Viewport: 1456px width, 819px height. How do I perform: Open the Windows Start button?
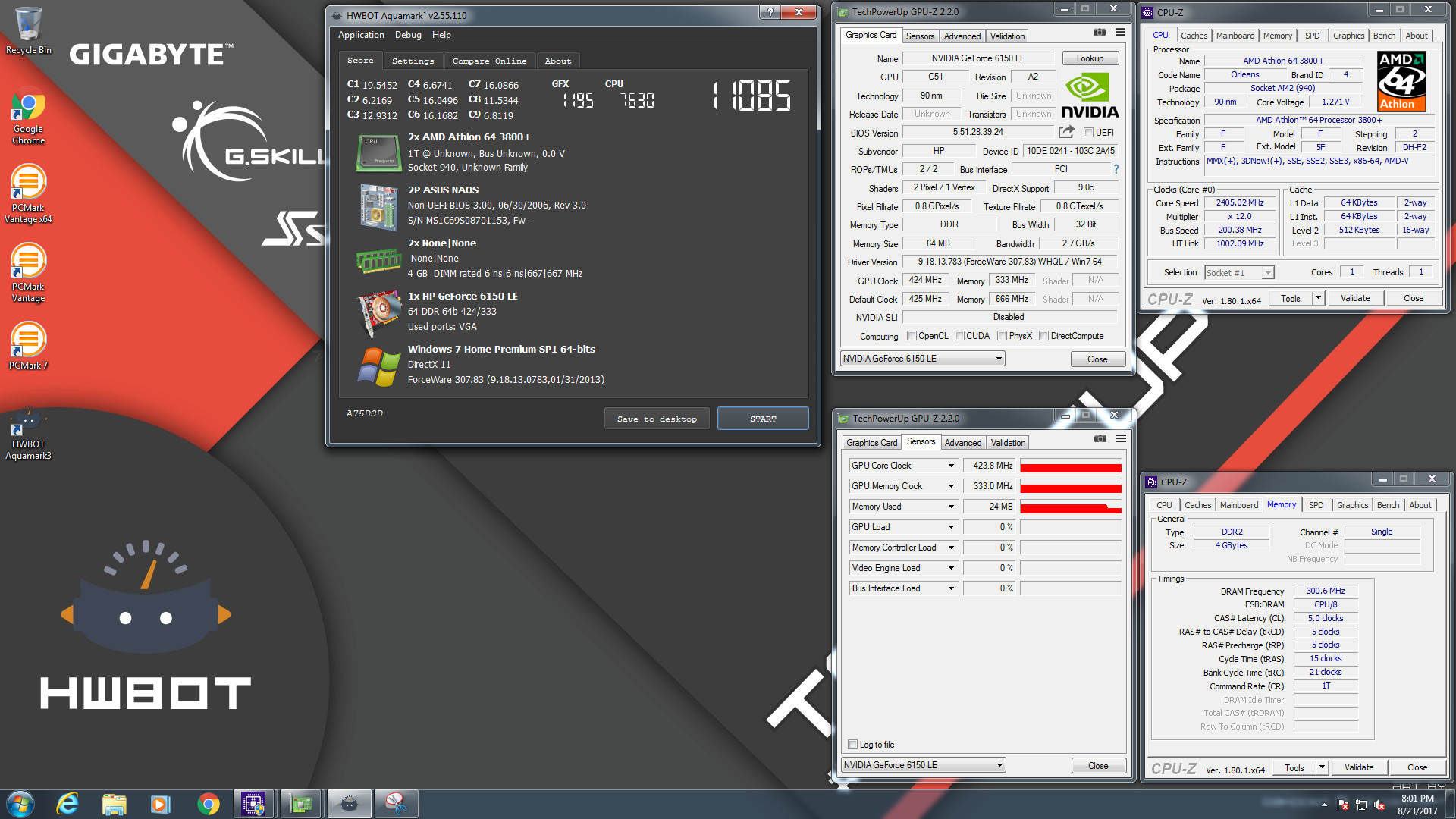[20, 804]
